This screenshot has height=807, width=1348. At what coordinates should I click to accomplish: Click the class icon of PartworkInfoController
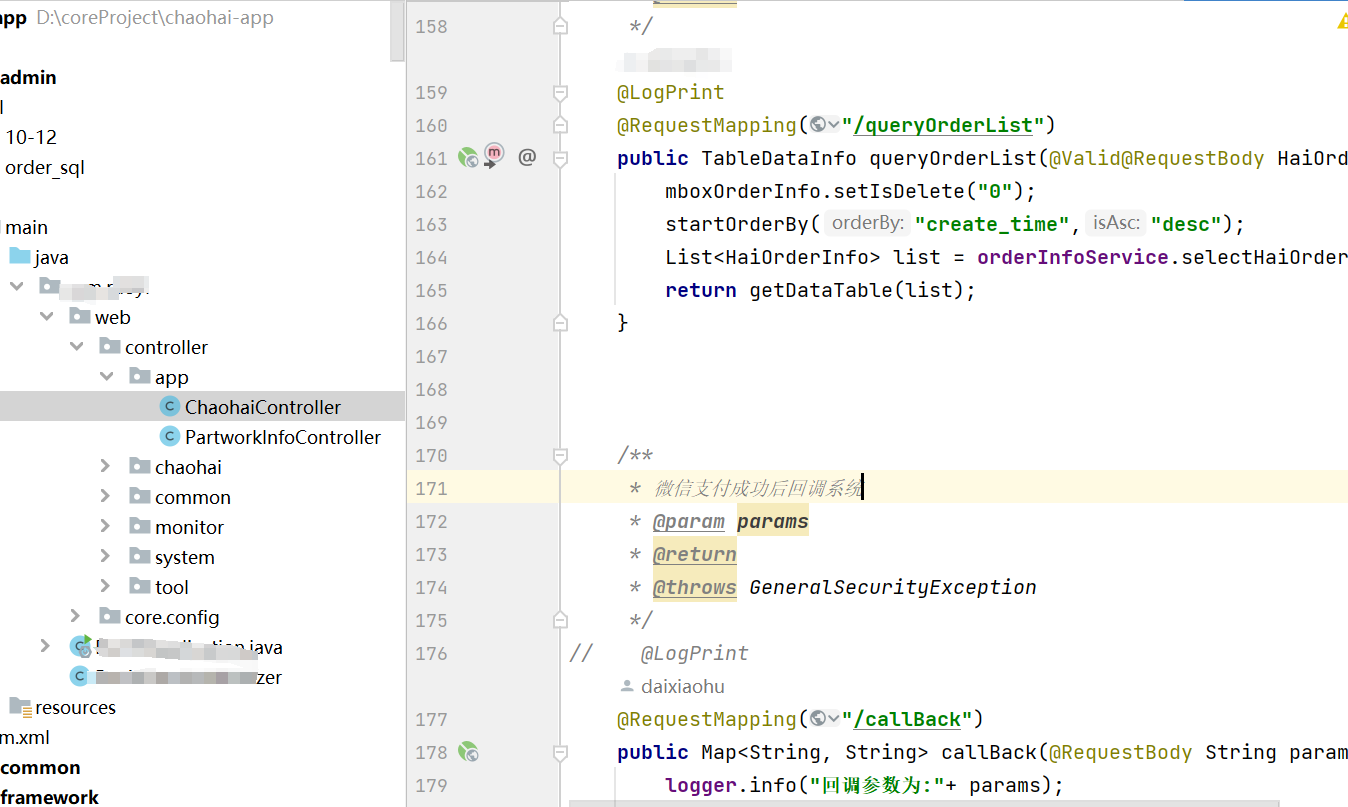tap(169, 437)
